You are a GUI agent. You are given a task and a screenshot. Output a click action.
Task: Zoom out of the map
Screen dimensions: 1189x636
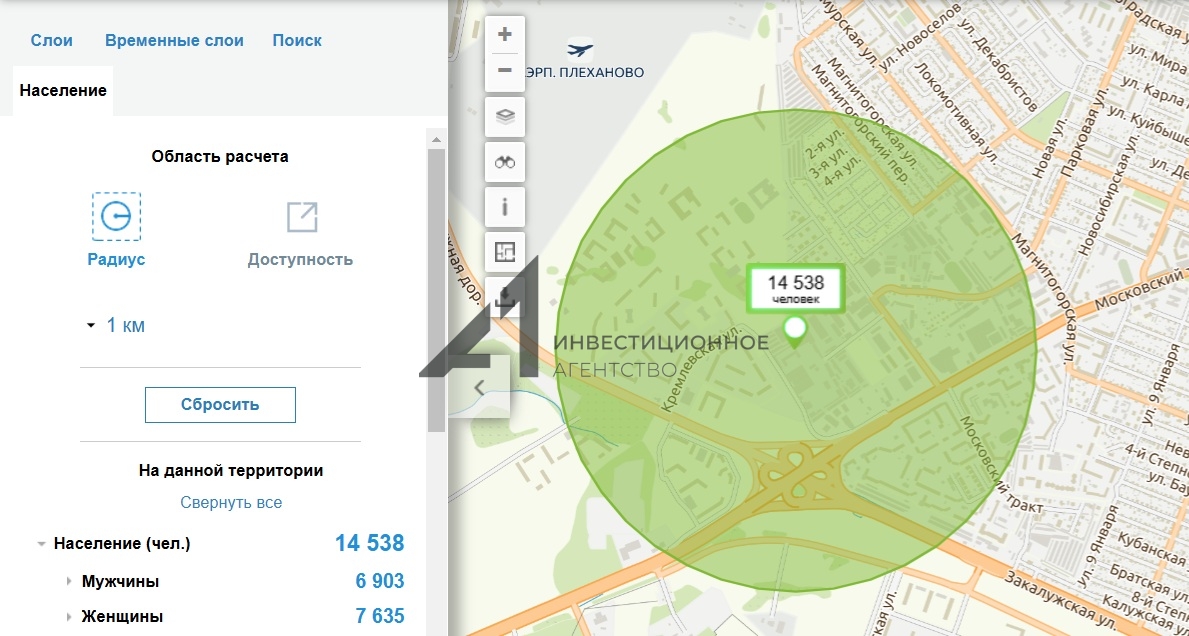(505, 71)
